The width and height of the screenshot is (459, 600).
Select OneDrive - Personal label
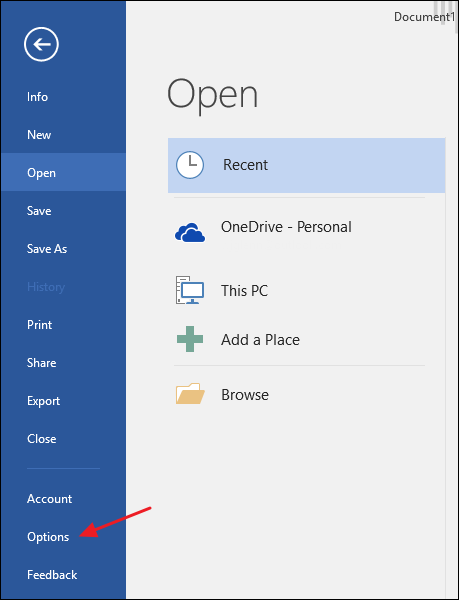pyautogui.click(x=286, y=227)
